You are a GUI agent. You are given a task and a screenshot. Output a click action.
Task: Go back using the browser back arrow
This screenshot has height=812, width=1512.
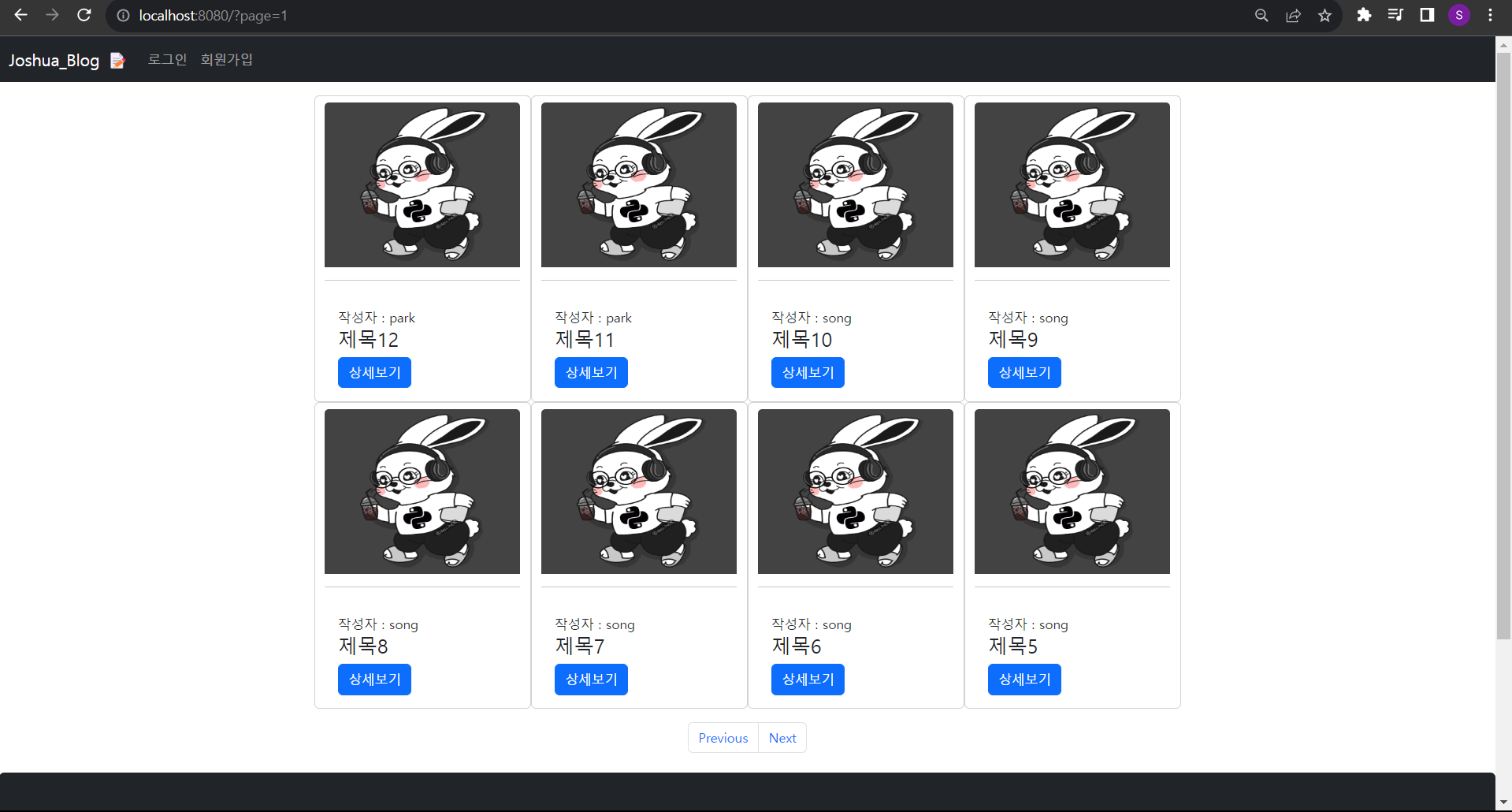pyautogui.click(x=21, y=15)
